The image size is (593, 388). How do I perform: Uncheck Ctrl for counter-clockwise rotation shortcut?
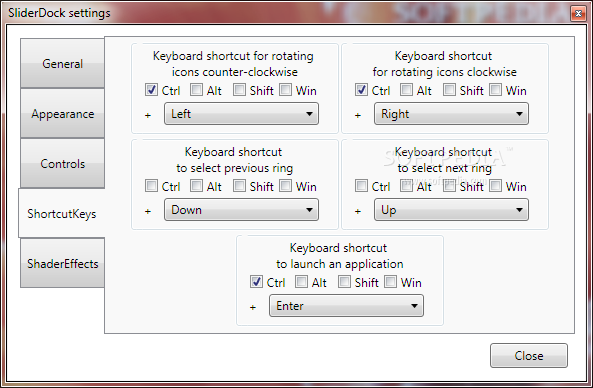(151, 90)
